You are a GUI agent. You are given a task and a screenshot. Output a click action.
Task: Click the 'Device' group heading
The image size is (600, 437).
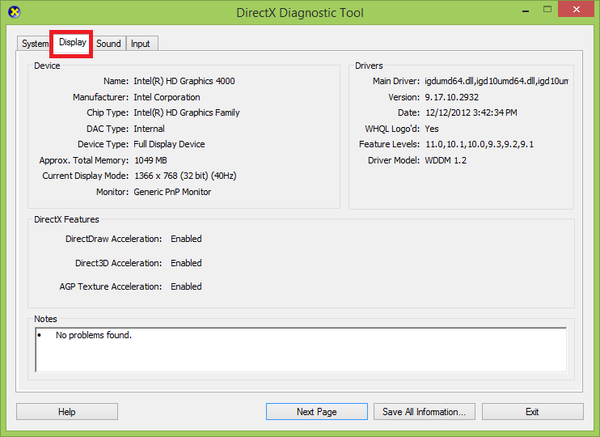click(x=47, y=66)
